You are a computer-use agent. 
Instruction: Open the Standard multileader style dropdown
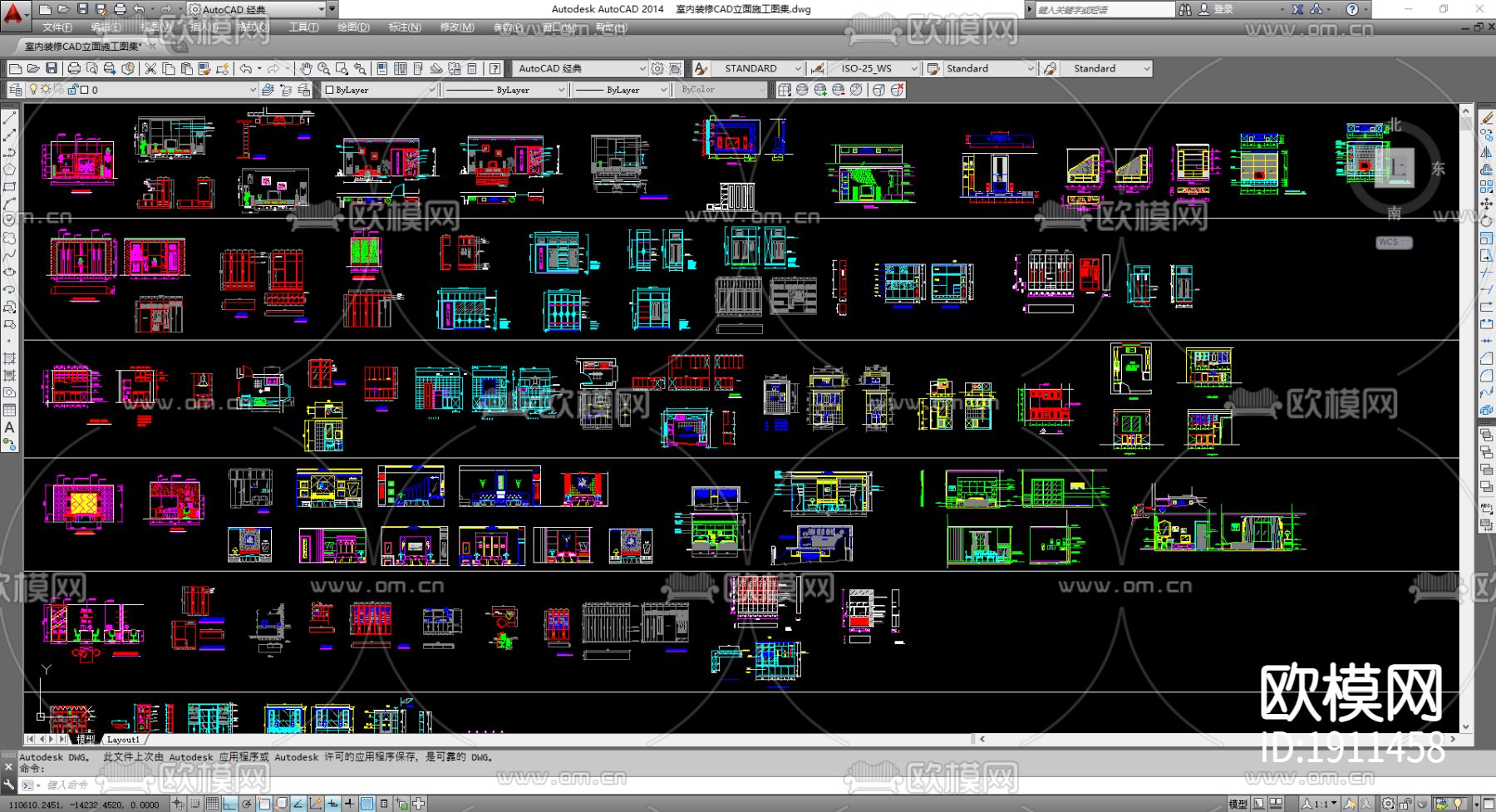click(1107, 68)
